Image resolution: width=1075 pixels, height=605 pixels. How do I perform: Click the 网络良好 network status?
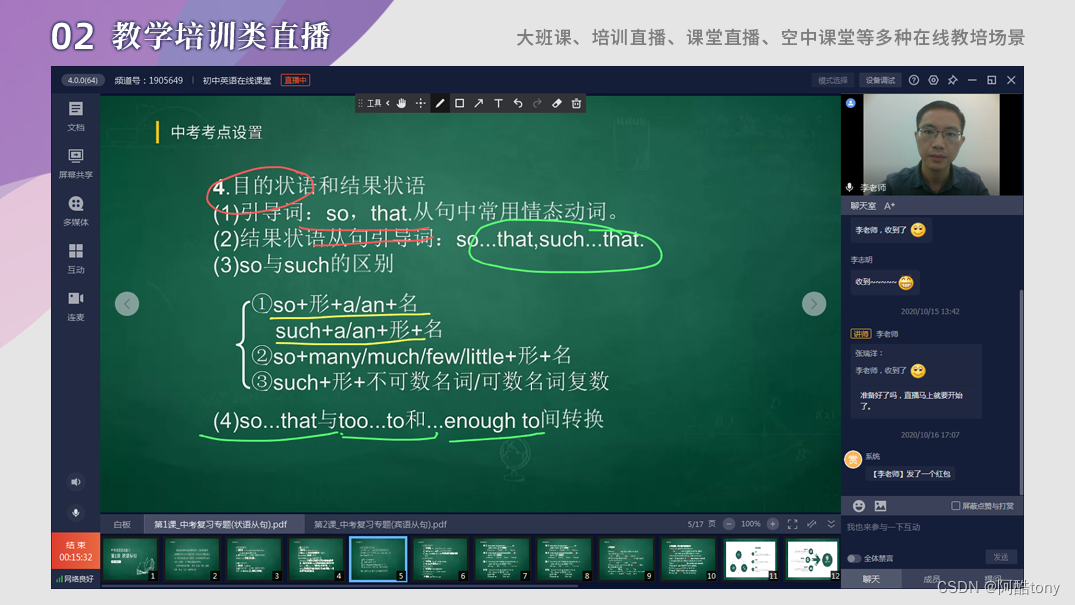click(x=75, y=579)
